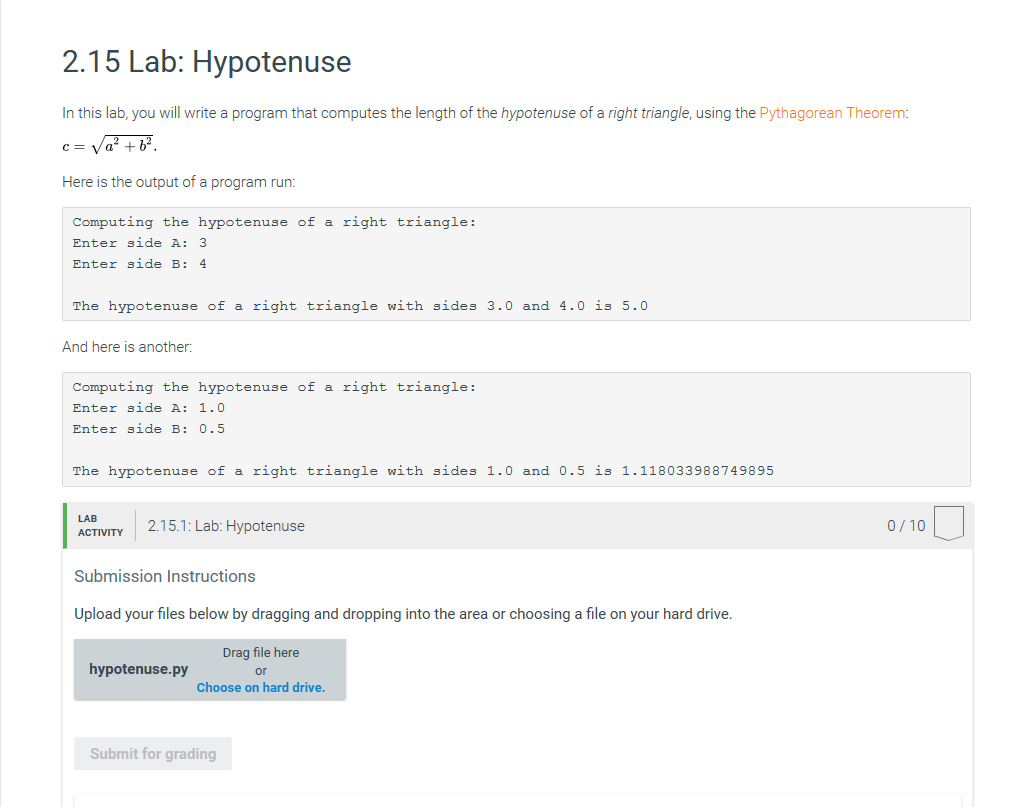Select the line reading Enter side A: 3

138,242
